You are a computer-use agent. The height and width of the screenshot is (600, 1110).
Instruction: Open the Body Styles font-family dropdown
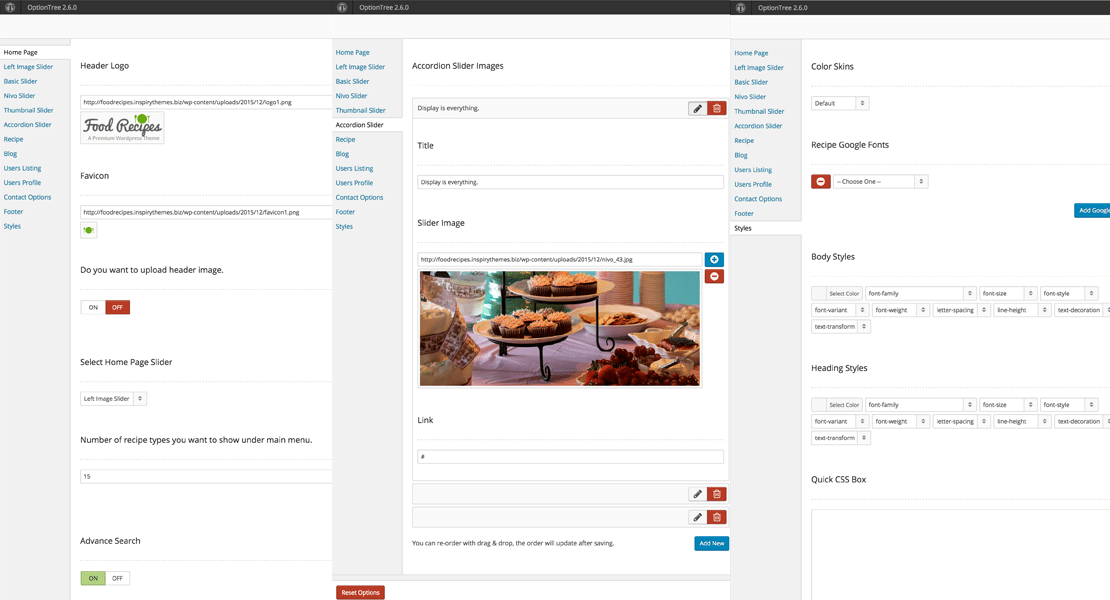[x=920, y=293]
